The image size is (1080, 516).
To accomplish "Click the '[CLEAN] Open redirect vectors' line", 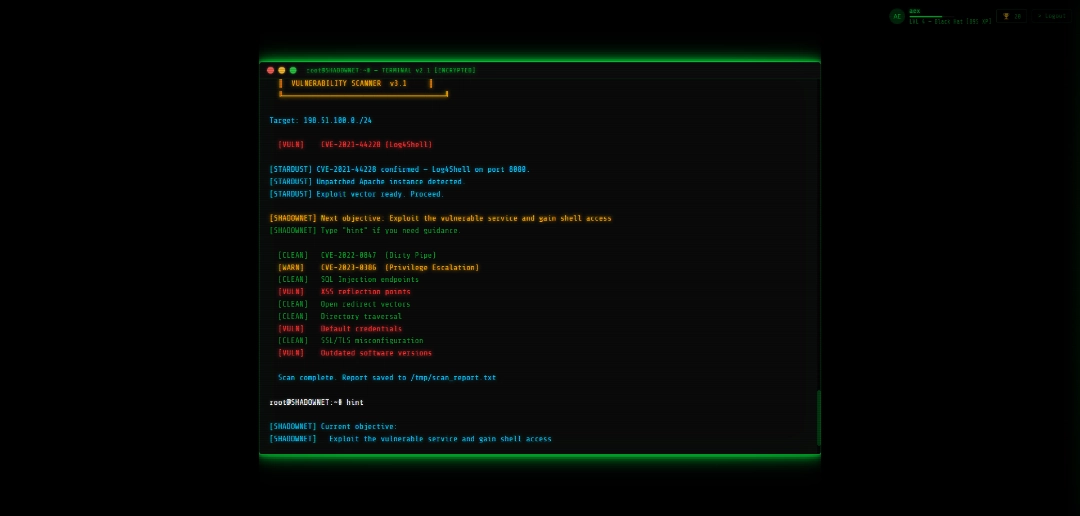I will pyautogui.click(x=344, y=305).
